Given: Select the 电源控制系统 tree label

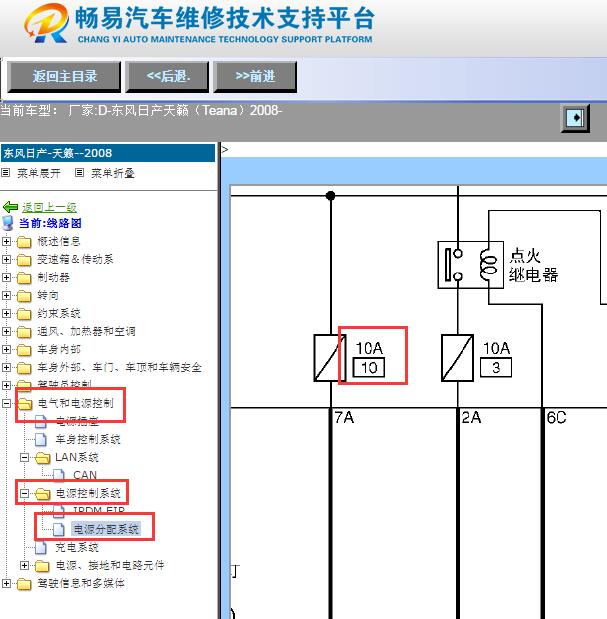Looking at the screenshot, I should click(88, 493).
